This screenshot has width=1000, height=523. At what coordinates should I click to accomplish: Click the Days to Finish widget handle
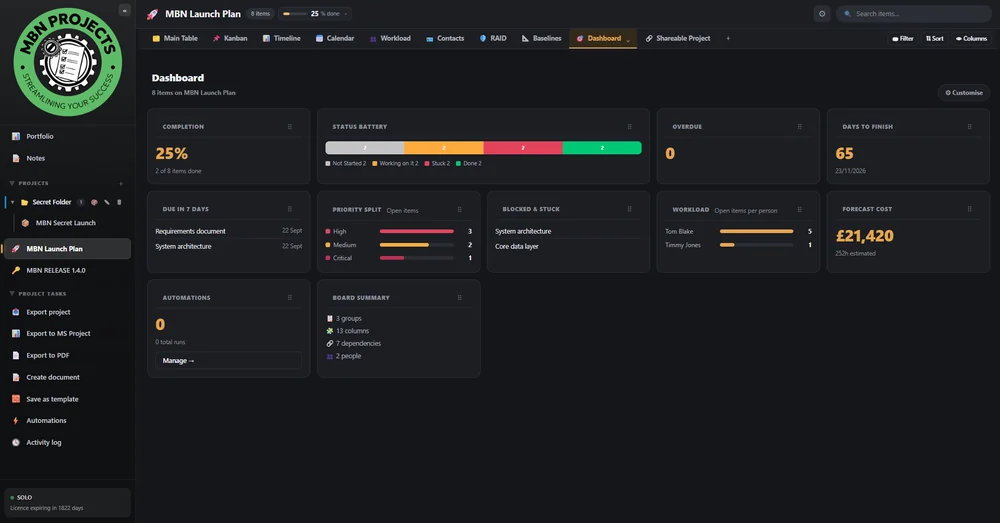[969, 126]
